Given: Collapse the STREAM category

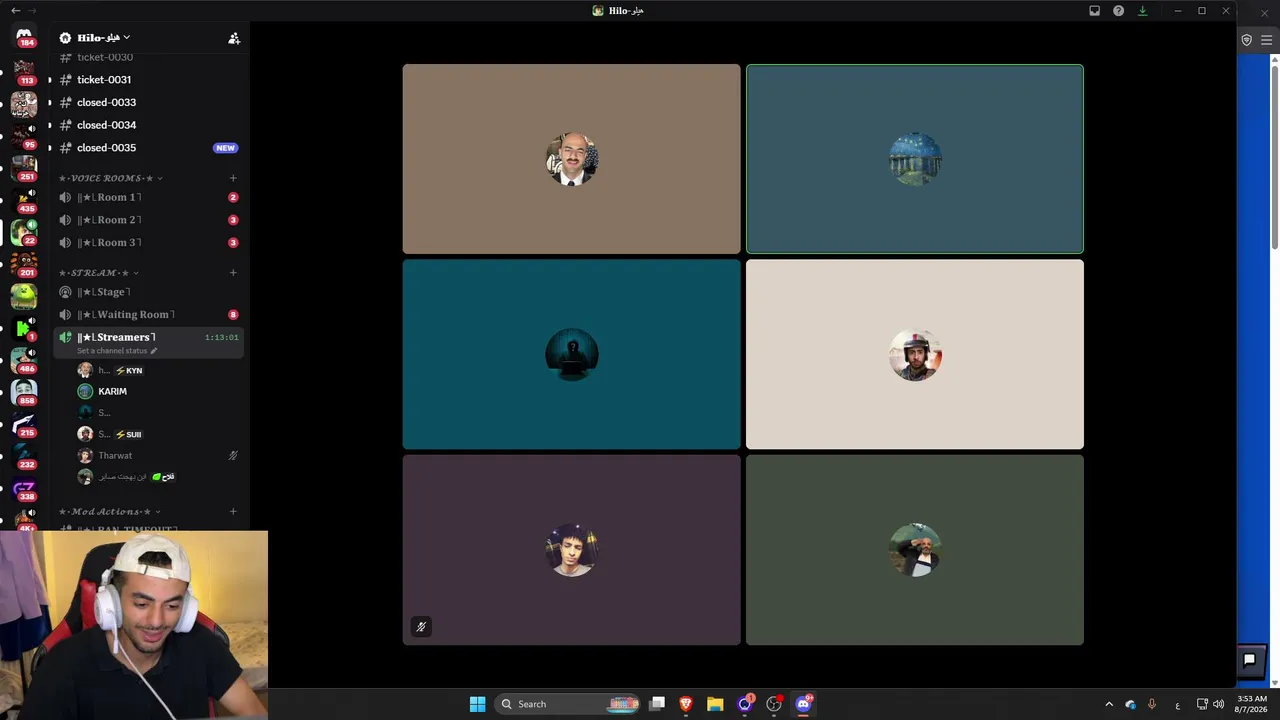Looking at the screenshot, I should click(x=99, y=272).
